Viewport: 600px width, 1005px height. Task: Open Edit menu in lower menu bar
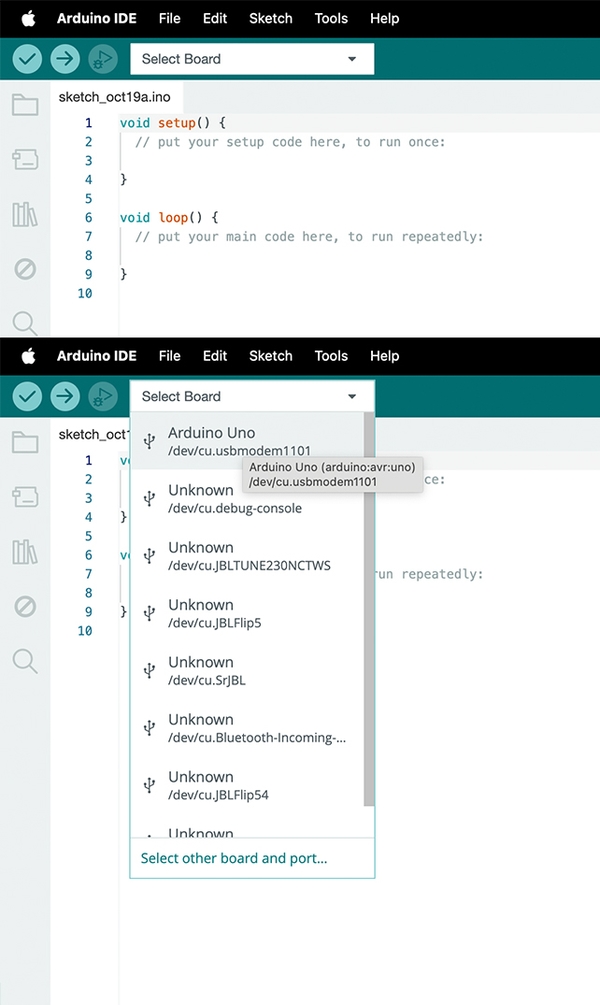215,356
